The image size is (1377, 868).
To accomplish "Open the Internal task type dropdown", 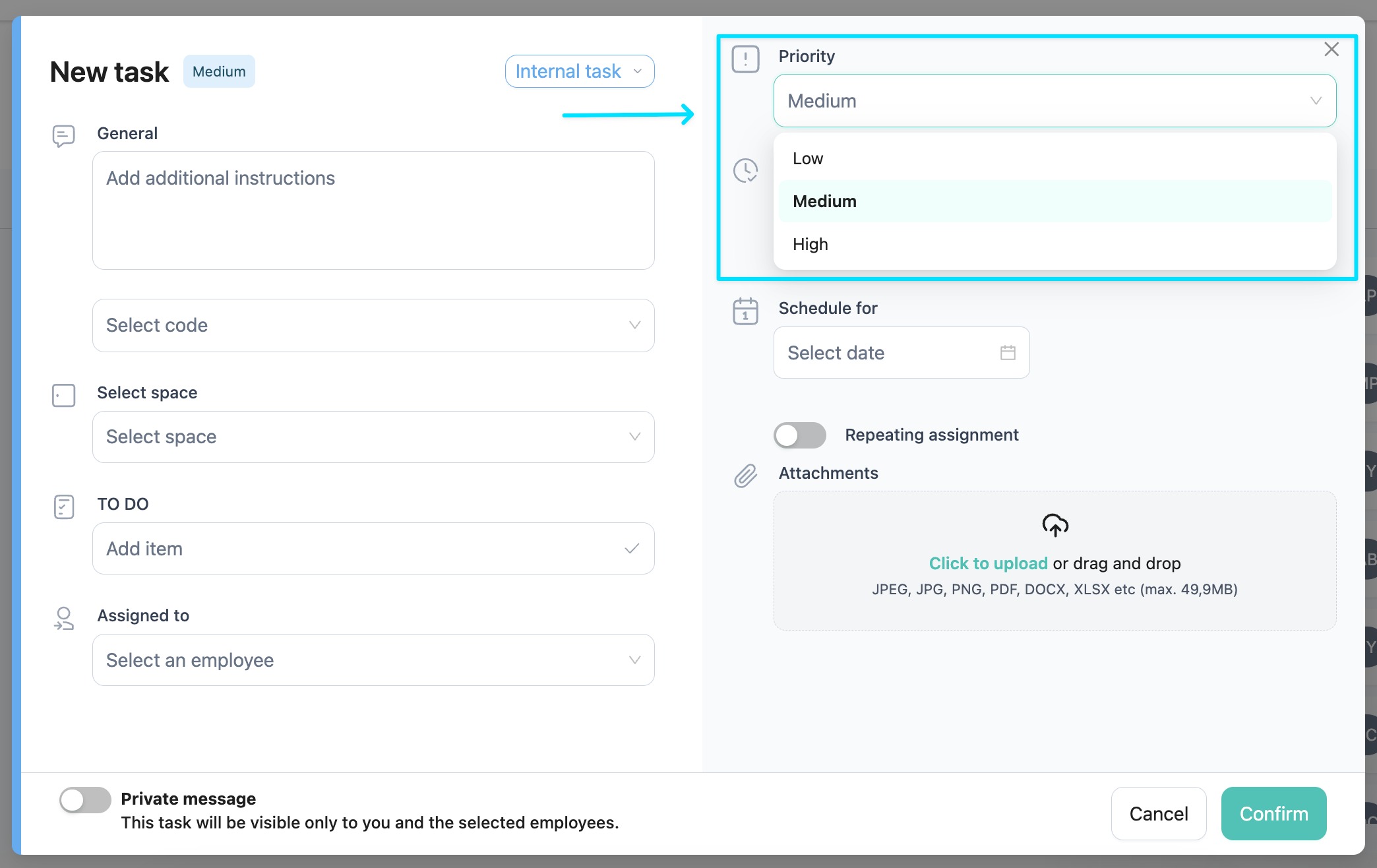I will point(579,71).
